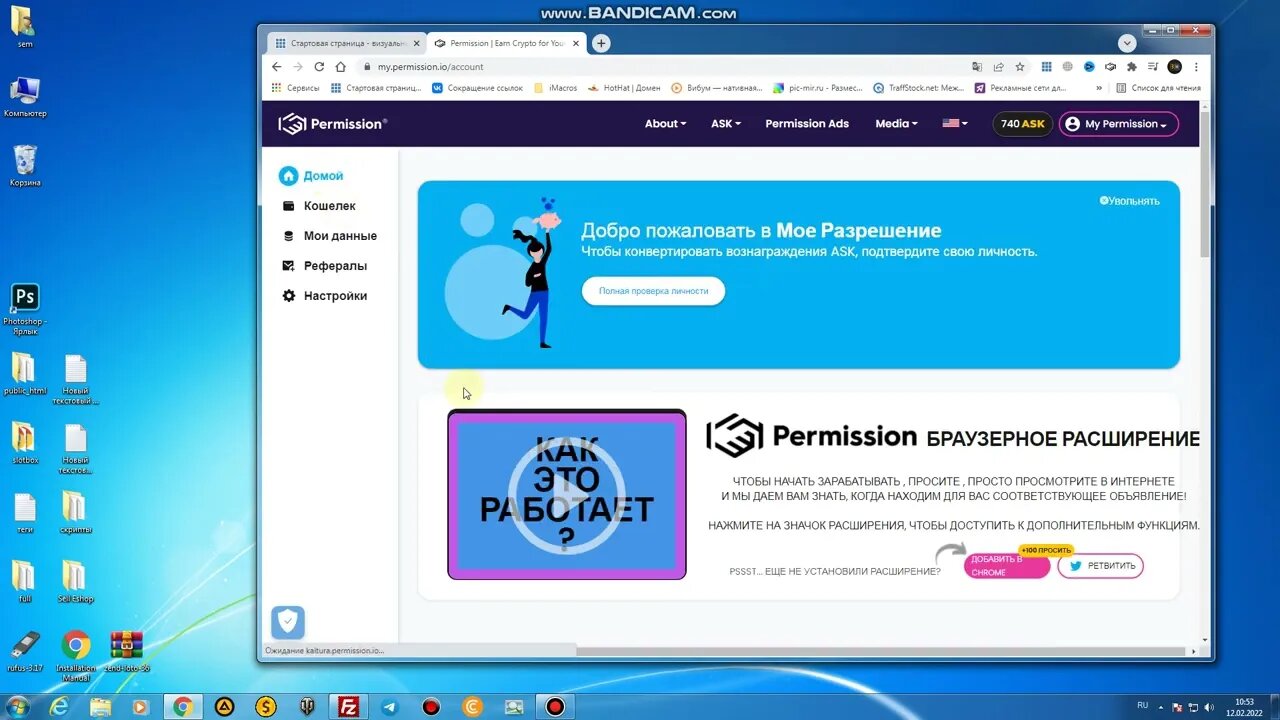
Task: Click World of Tanks taskbar icon
Action: (307, 707)
